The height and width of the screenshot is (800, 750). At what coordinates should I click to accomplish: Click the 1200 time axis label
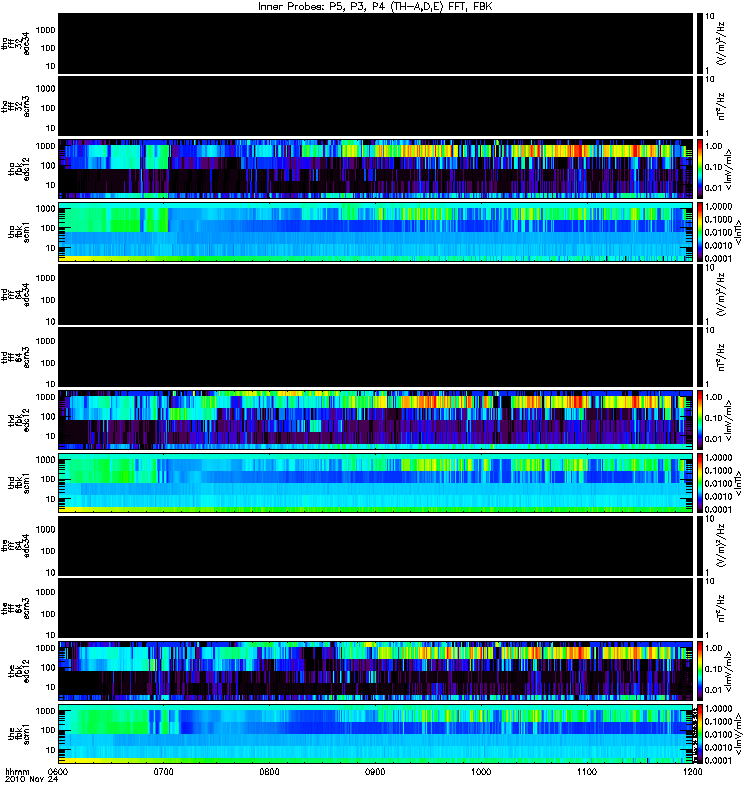click(x=692, y=772)
